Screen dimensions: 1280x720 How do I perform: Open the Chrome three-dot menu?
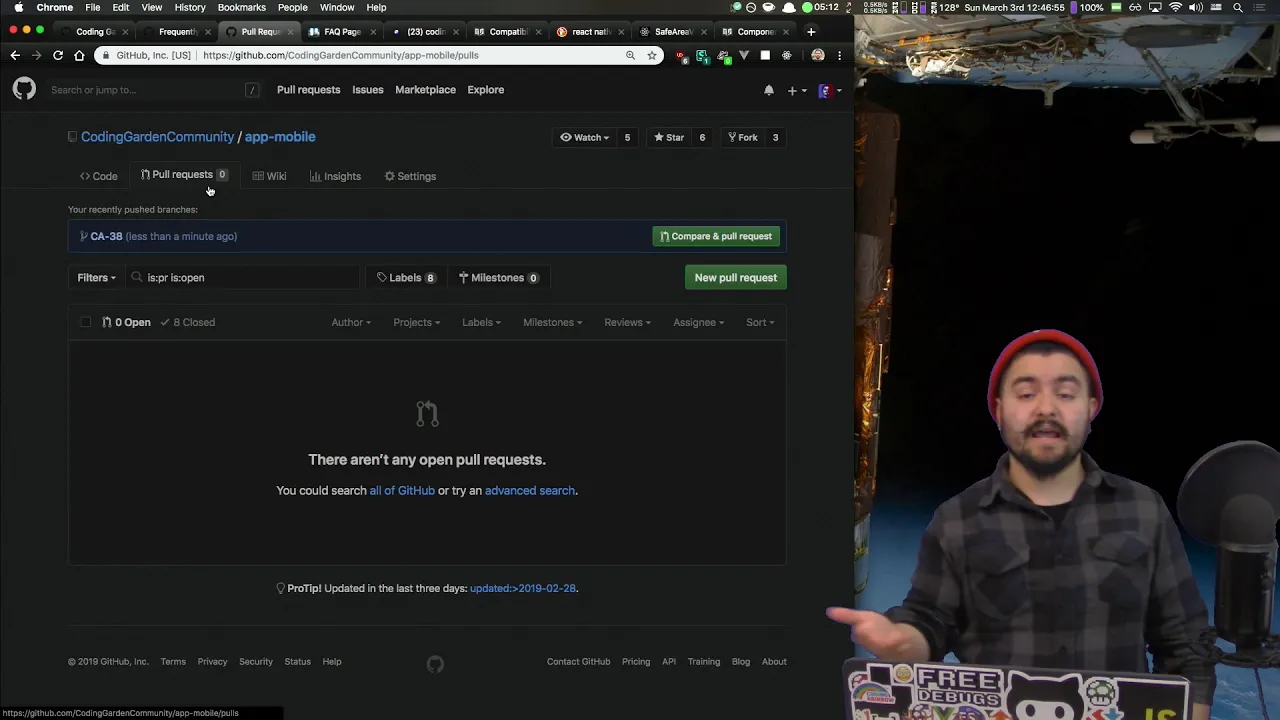[x=839, y=55]
